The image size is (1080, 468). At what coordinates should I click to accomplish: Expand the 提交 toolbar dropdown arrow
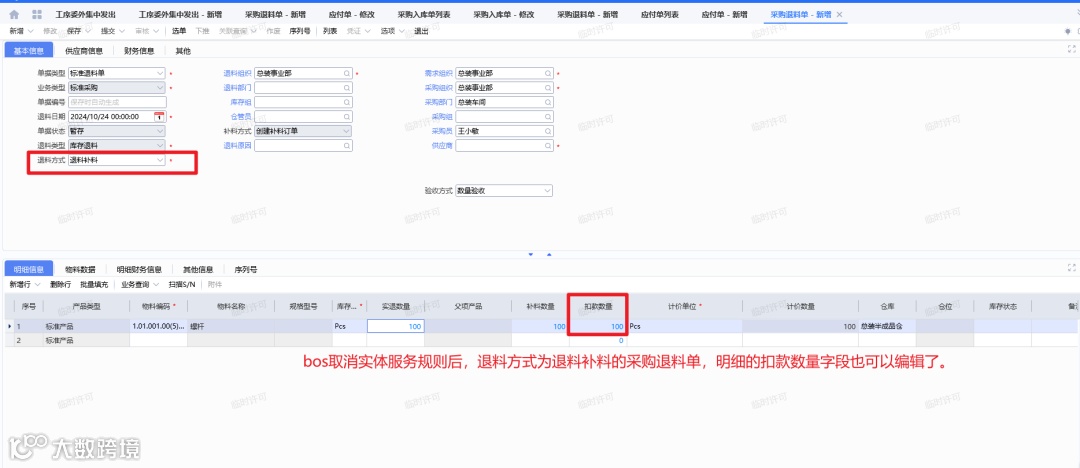point(121,31)
